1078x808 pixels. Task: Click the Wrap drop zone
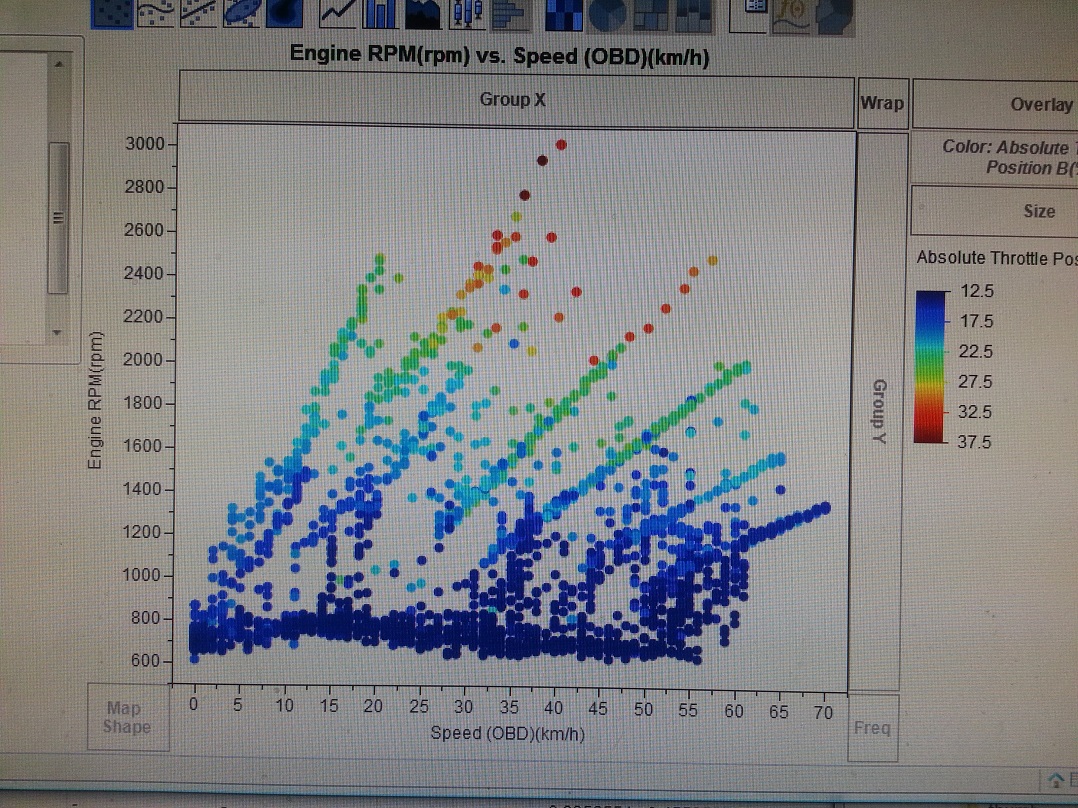click(x=881, y=104)
